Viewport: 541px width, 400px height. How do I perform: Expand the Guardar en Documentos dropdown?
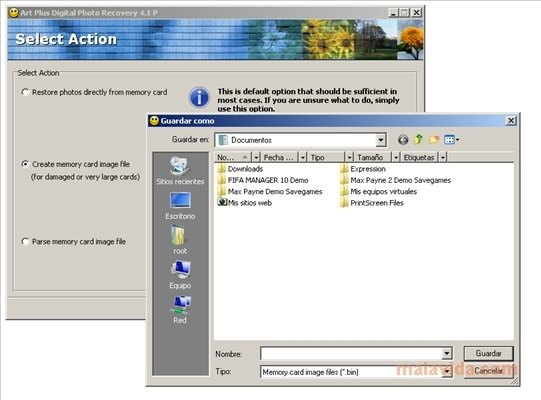[x=381, y=140]
